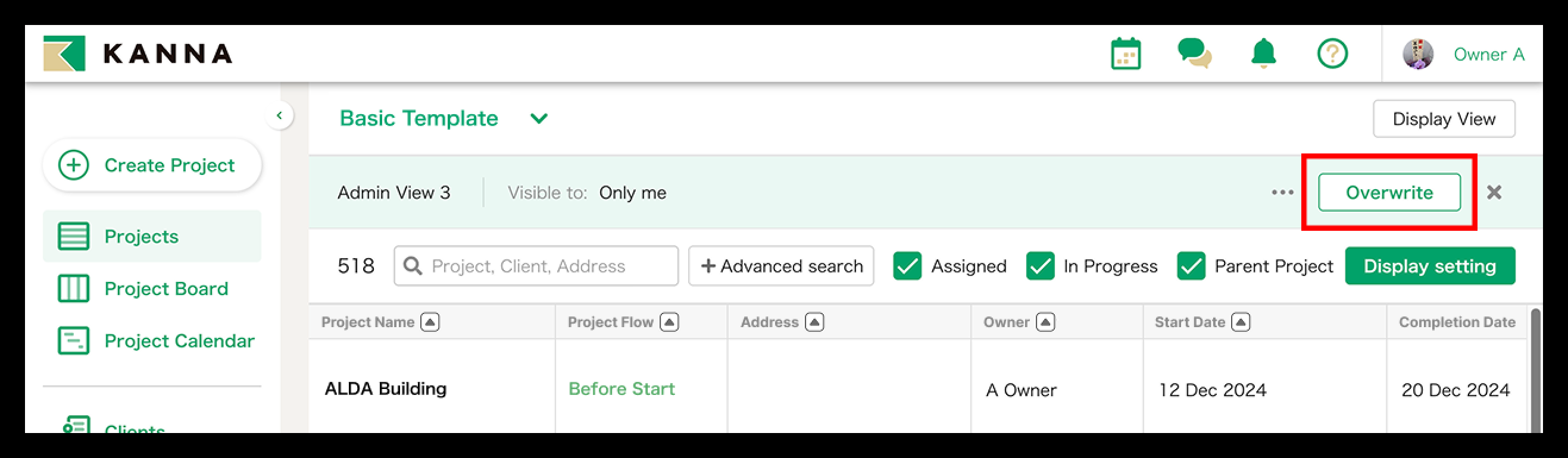Screen dimensions: 1568x458
Task: Open the three-dots view options menu
Action: (1282, 192)
